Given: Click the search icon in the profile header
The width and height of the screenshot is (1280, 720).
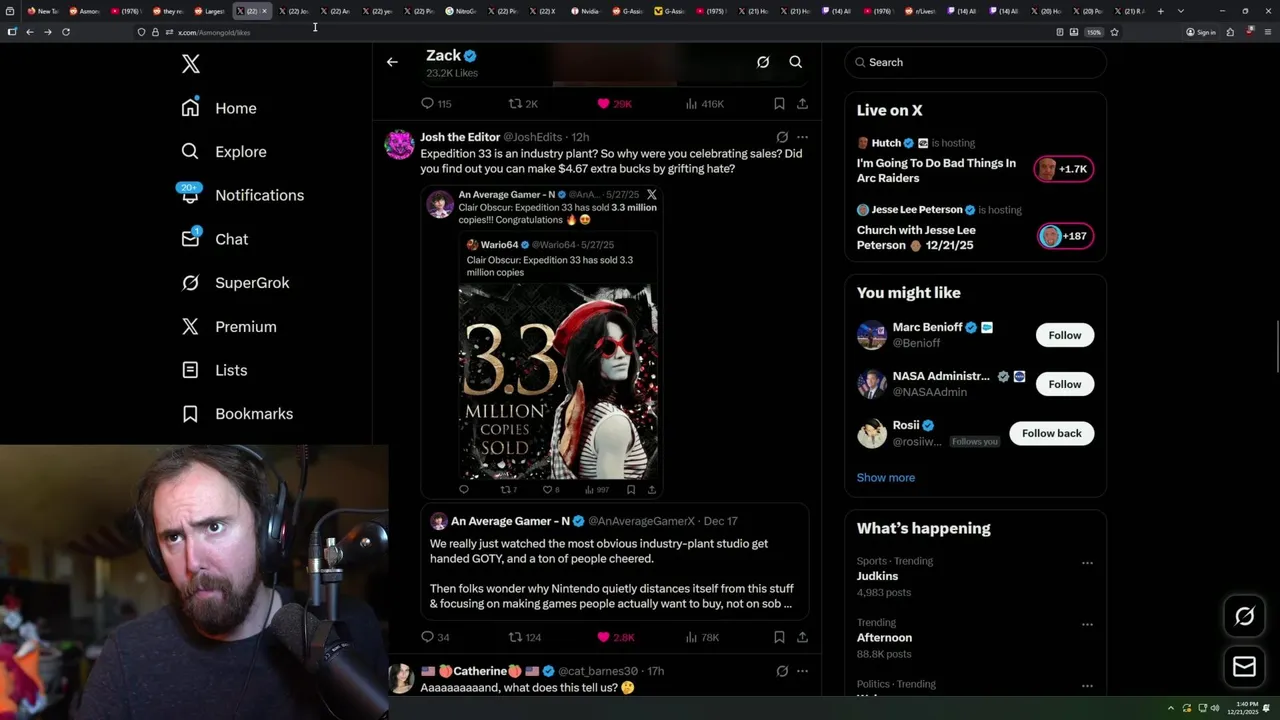Looking at the screenshot, I should click(796, 62).
